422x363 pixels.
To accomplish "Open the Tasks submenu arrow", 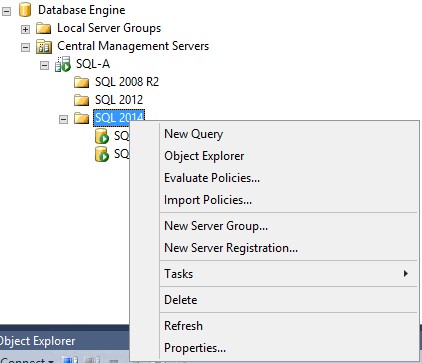I will (x=406, y=274).
